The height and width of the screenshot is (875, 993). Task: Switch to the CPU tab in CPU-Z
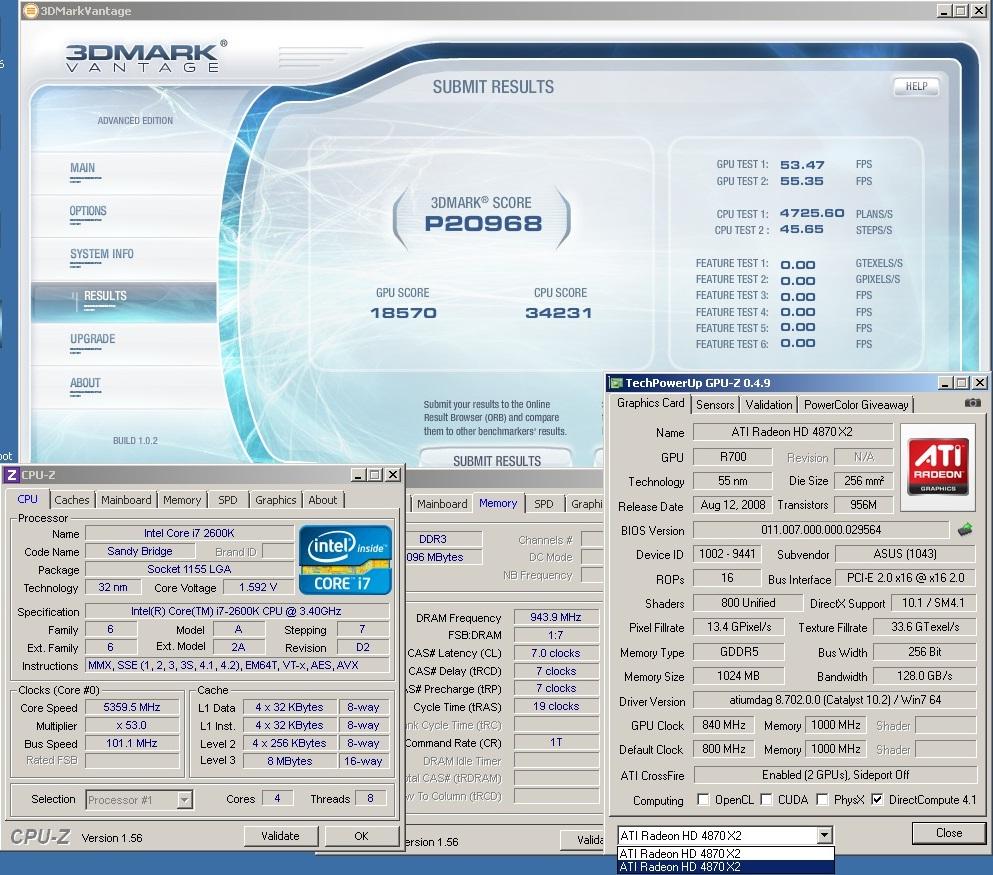click(27, 499)
